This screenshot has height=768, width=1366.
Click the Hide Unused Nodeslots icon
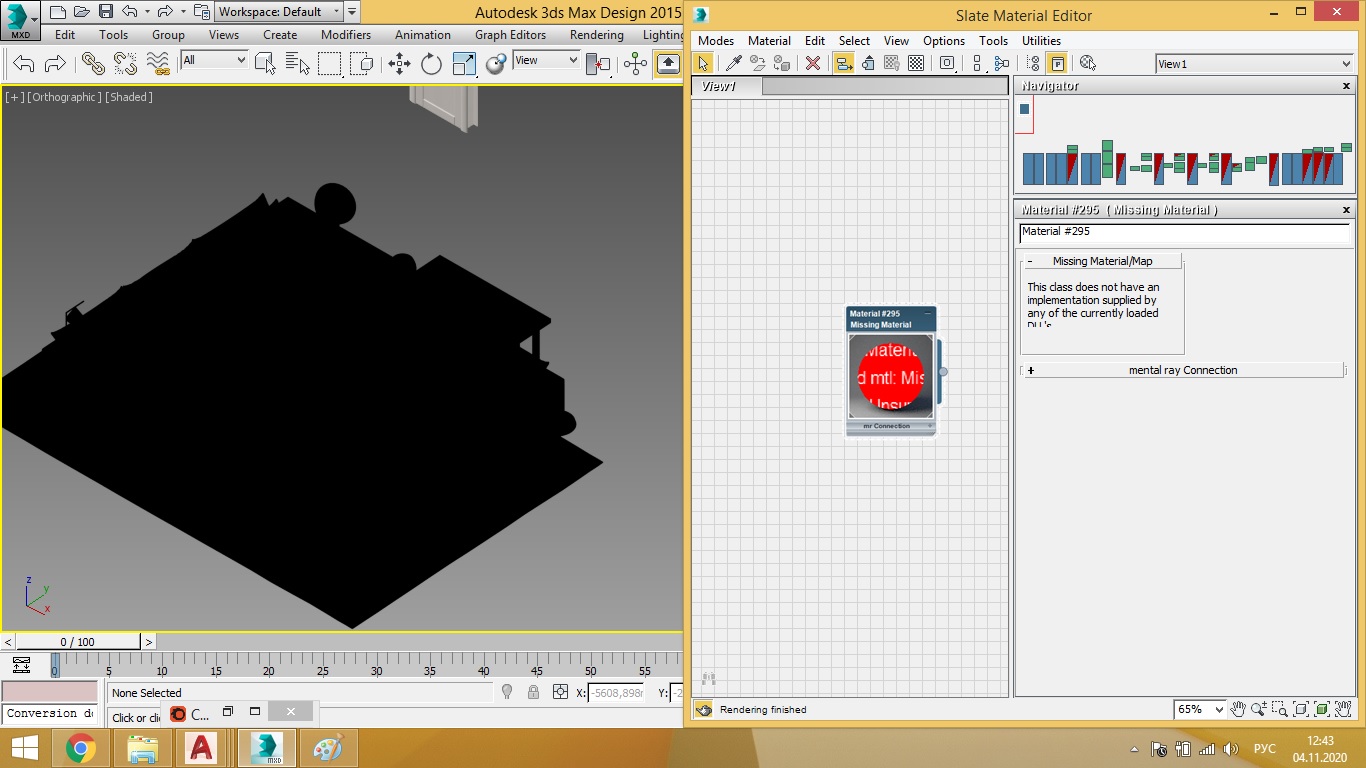pos(868,63)
